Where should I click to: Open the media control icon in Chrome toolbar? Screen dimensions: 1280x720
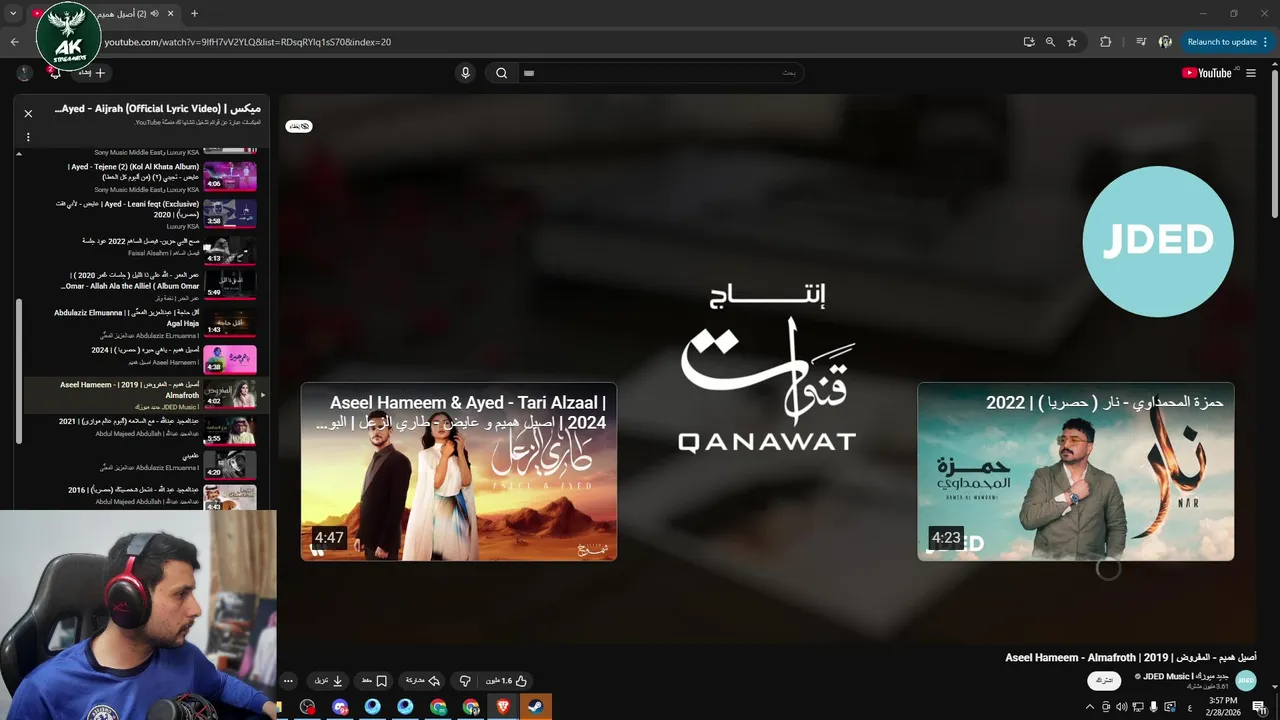click(x=1141, y=42)
